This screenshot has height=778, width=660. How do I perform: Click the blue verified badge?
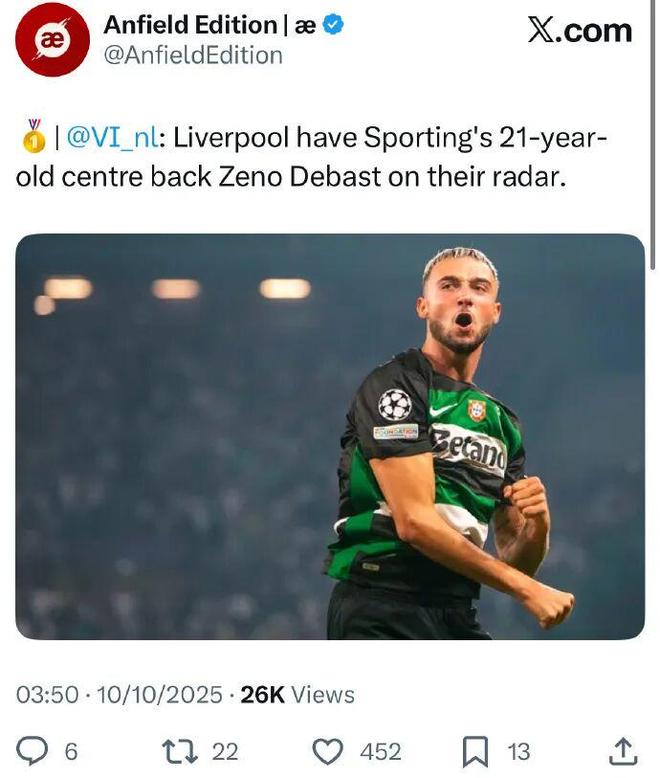tap(333, 26)
